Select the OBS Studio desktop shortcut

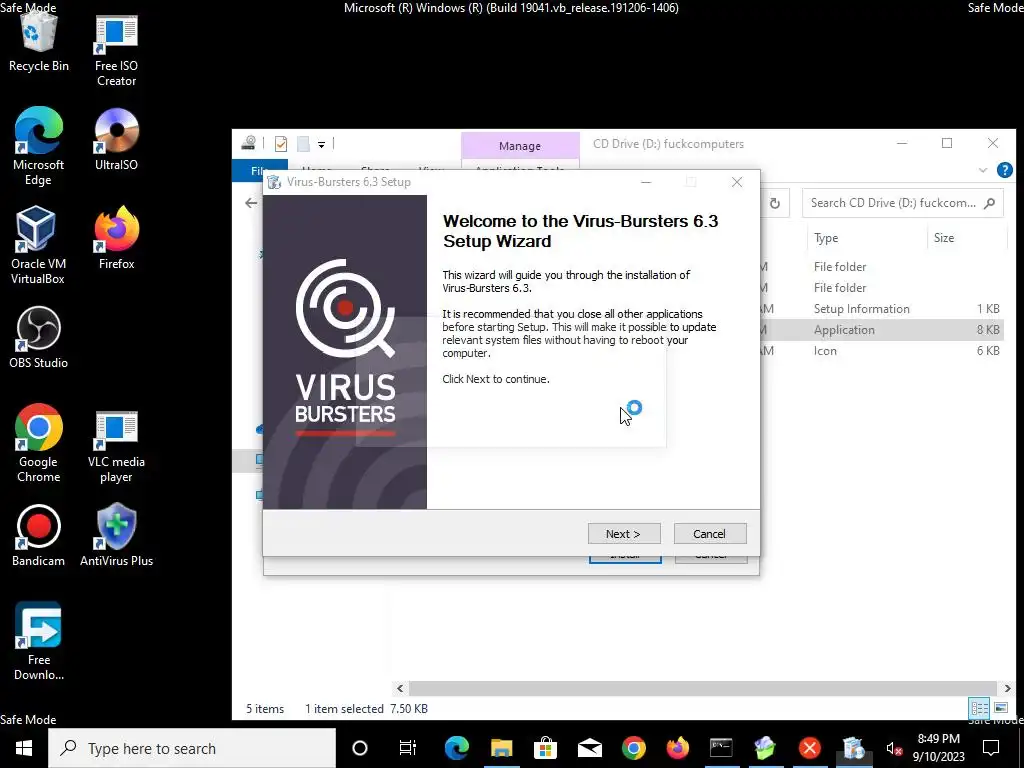click(39, 337)
